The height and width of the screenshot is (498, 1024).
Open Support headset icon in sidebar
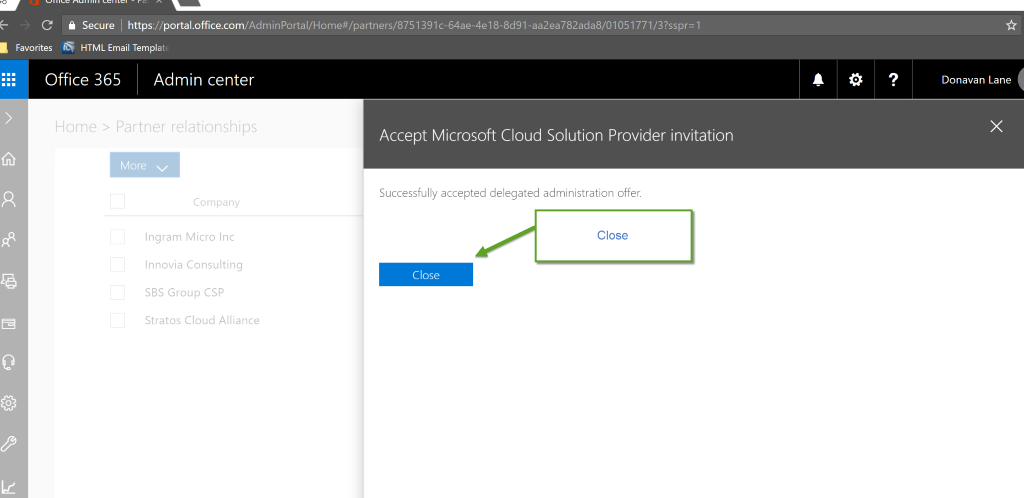coord(8,362)
